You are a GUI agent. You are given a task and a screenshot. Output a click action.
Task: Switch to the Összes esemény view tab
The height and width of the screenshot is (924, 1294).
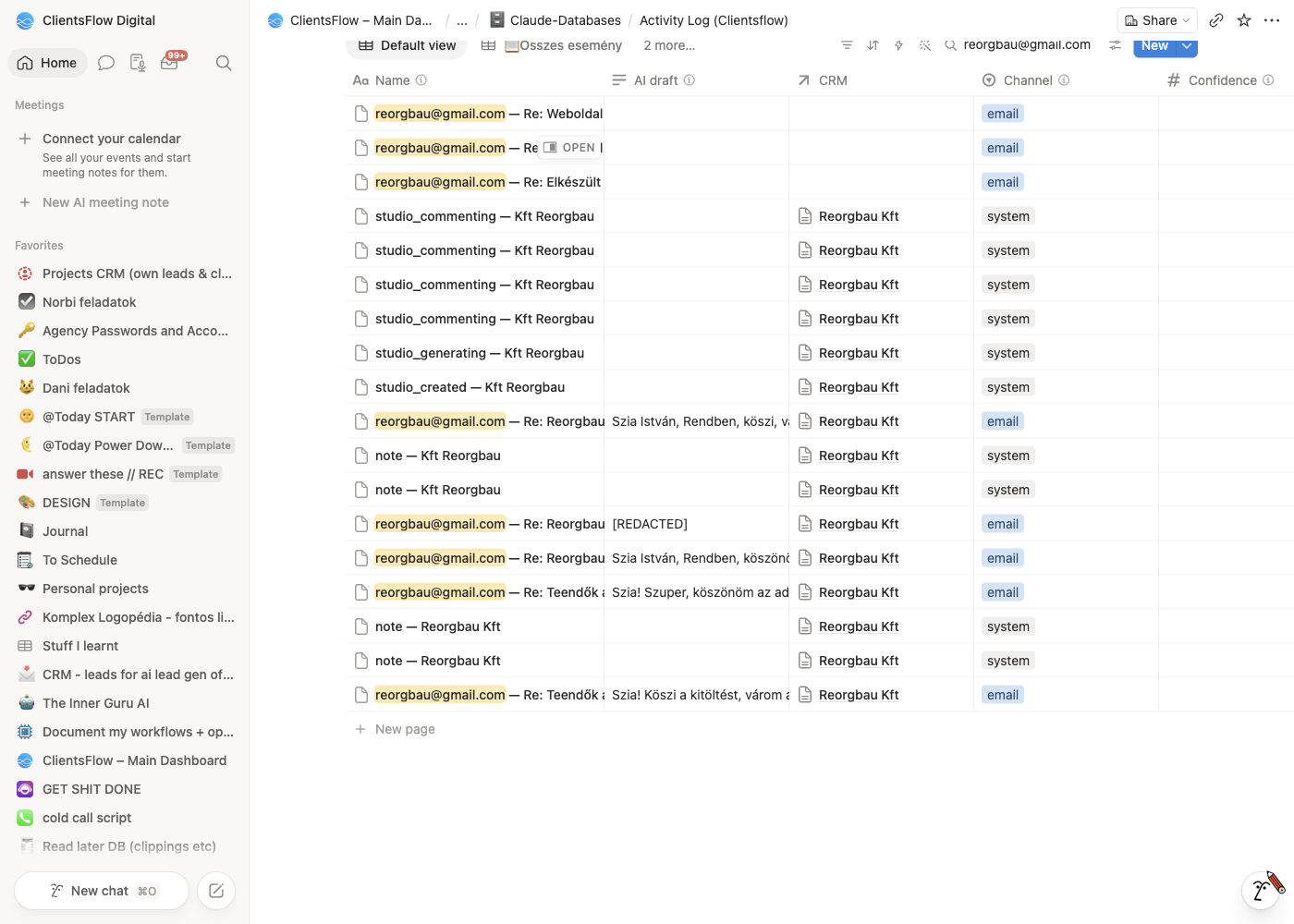[552, 45]
